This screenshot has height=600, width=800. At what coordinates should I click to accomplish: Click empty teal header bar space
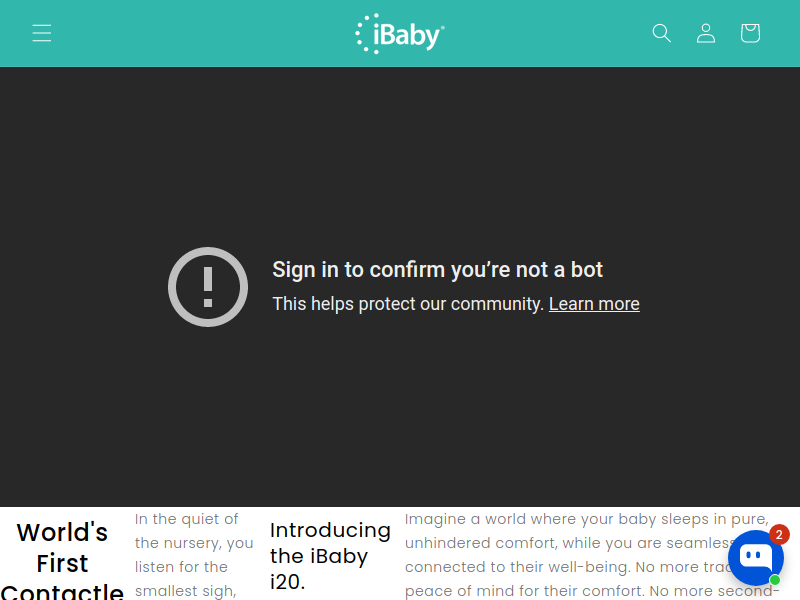click(x=204, y=33)
